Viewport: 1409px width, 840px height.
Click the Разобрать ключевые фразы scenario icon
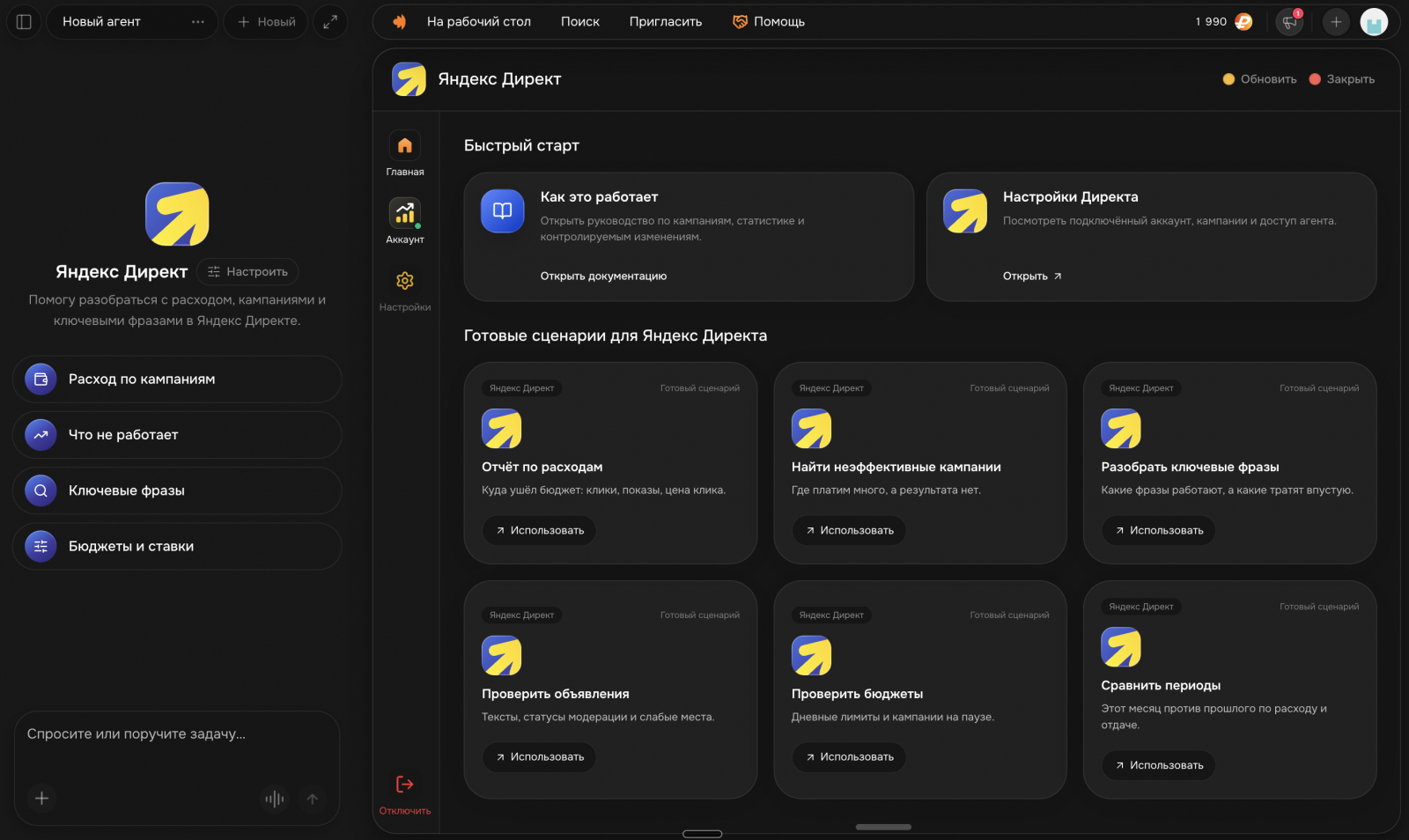1121,429
